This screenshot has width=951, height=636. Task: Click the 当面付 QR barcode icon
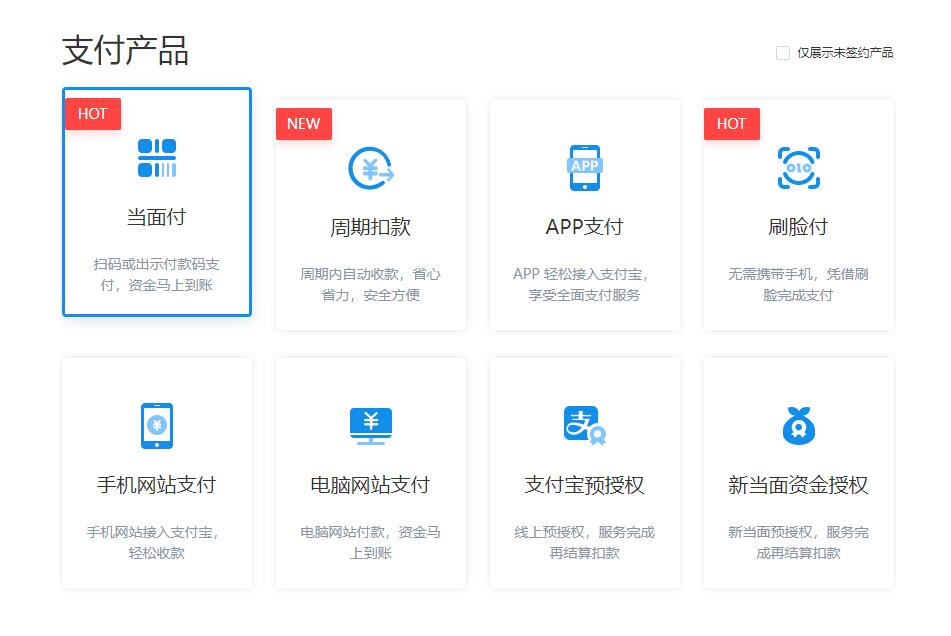[x=156, y=158]
